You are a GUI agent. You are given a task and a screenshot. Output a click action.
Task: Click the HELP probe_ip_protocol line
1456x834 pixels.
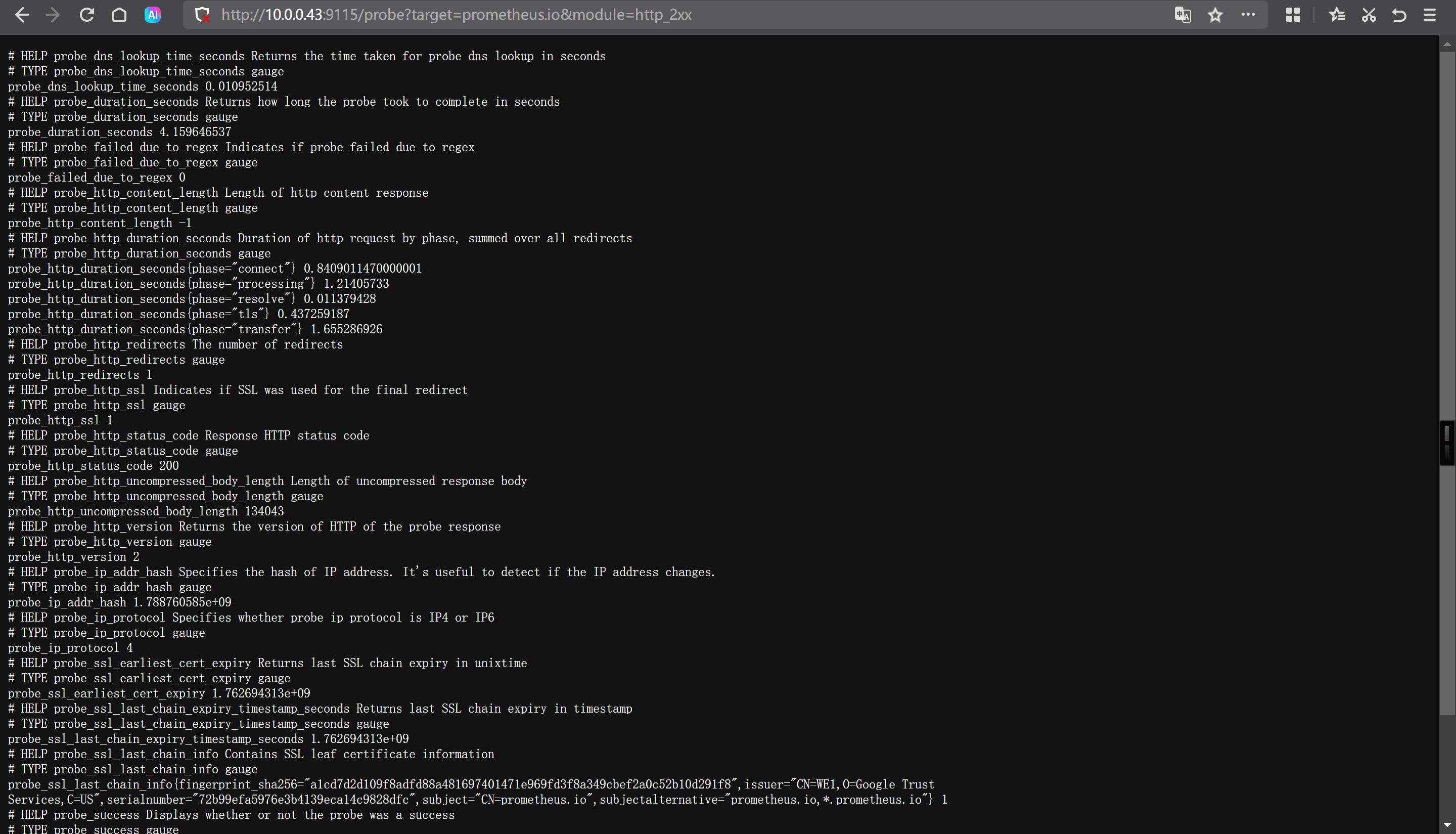[251, 618]
